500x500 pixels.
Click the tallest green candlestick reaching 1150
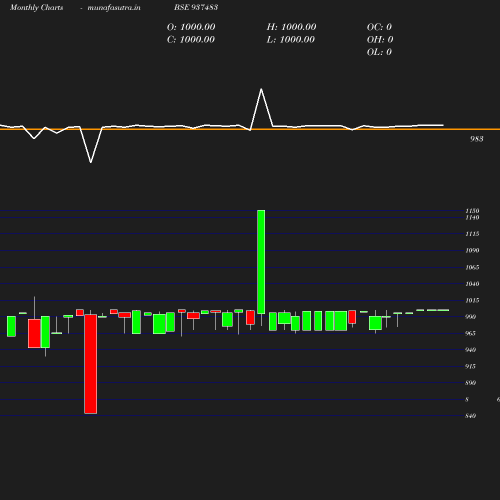click(x=261, y=262)
